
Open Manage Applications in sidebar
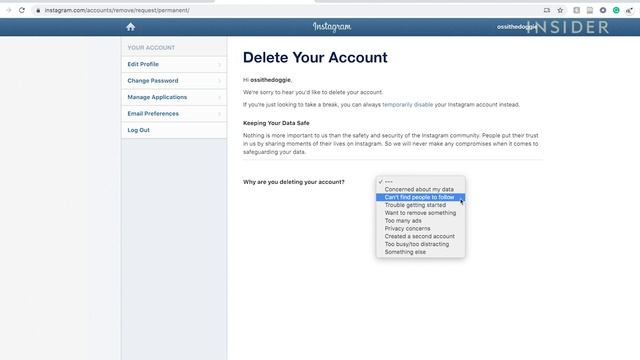[x=174, y=97]
